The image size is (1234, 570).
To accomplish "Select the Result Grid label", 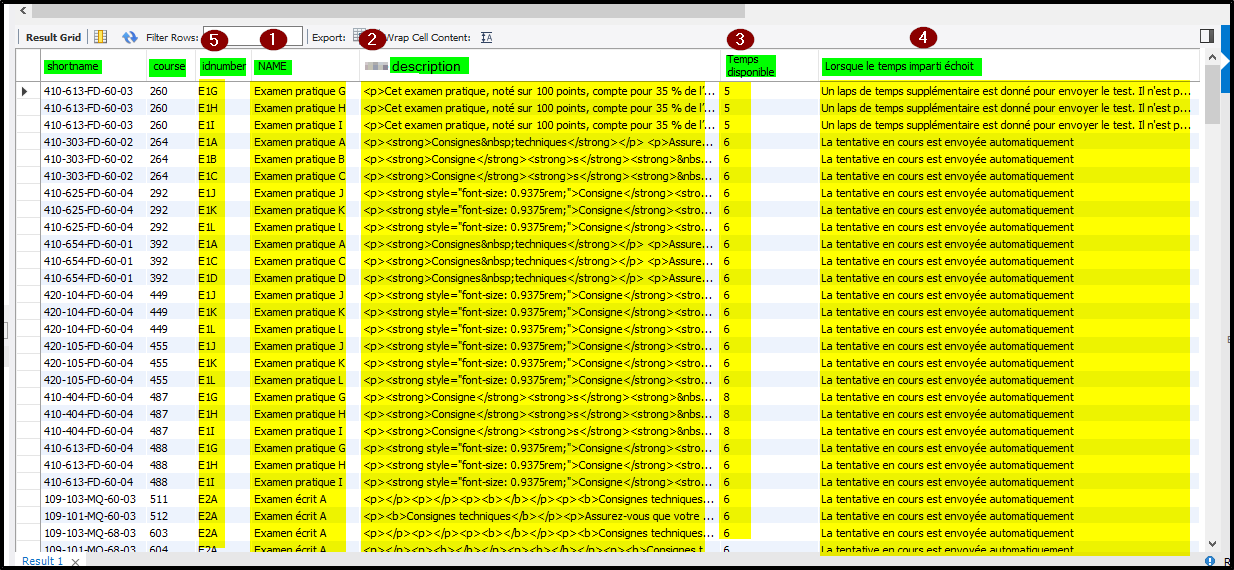I will pos(53,37).
